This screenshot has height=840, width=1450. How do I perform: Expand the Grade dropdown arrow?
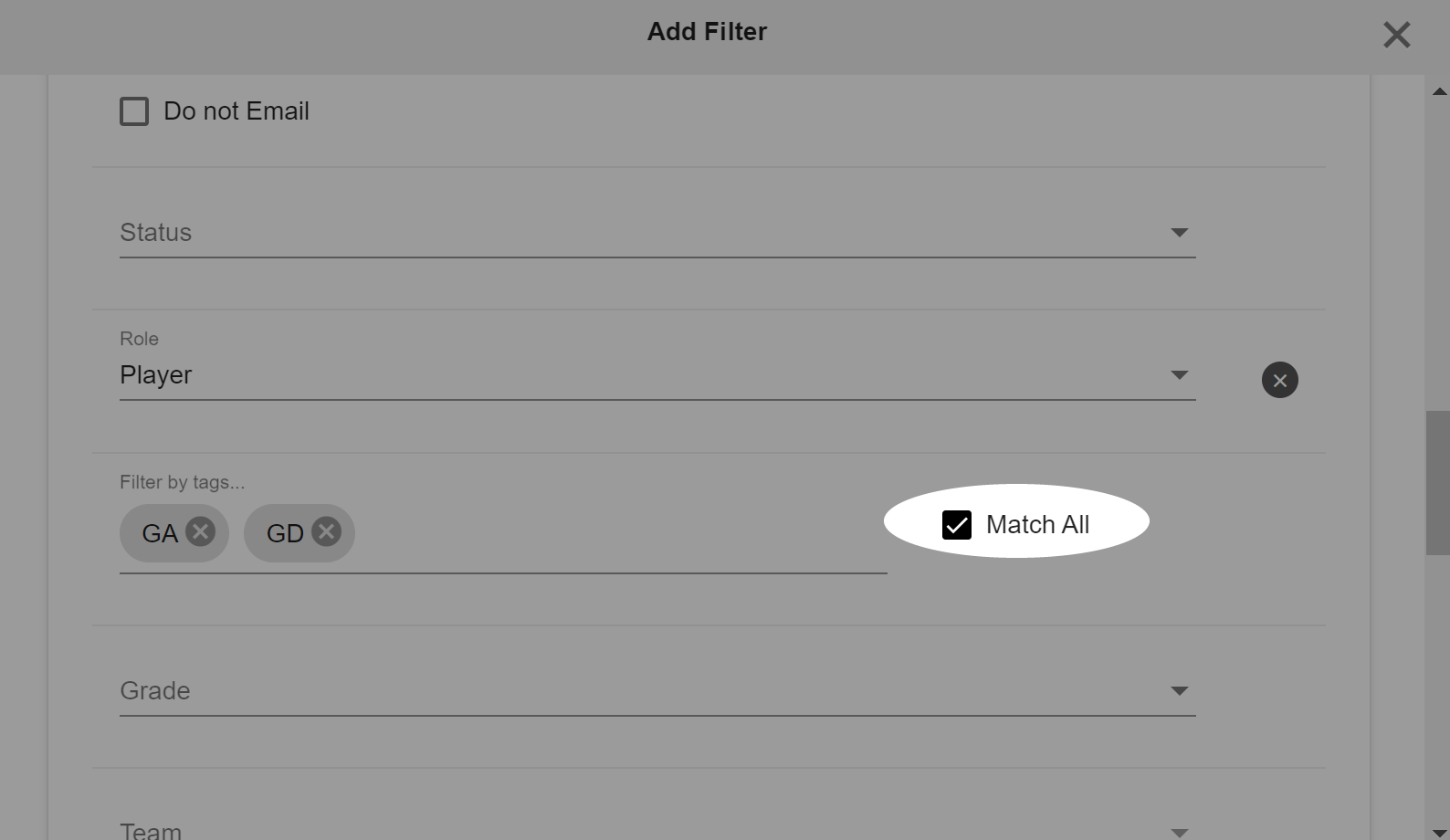click(1179, 691)
